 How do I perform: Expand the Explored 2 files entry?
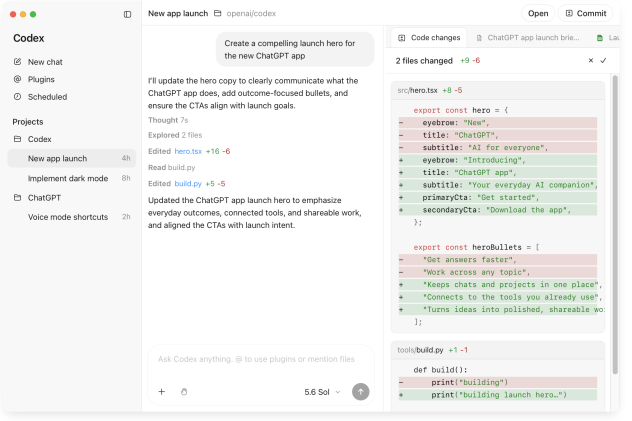pyautogui.click(x=175, y=135)
